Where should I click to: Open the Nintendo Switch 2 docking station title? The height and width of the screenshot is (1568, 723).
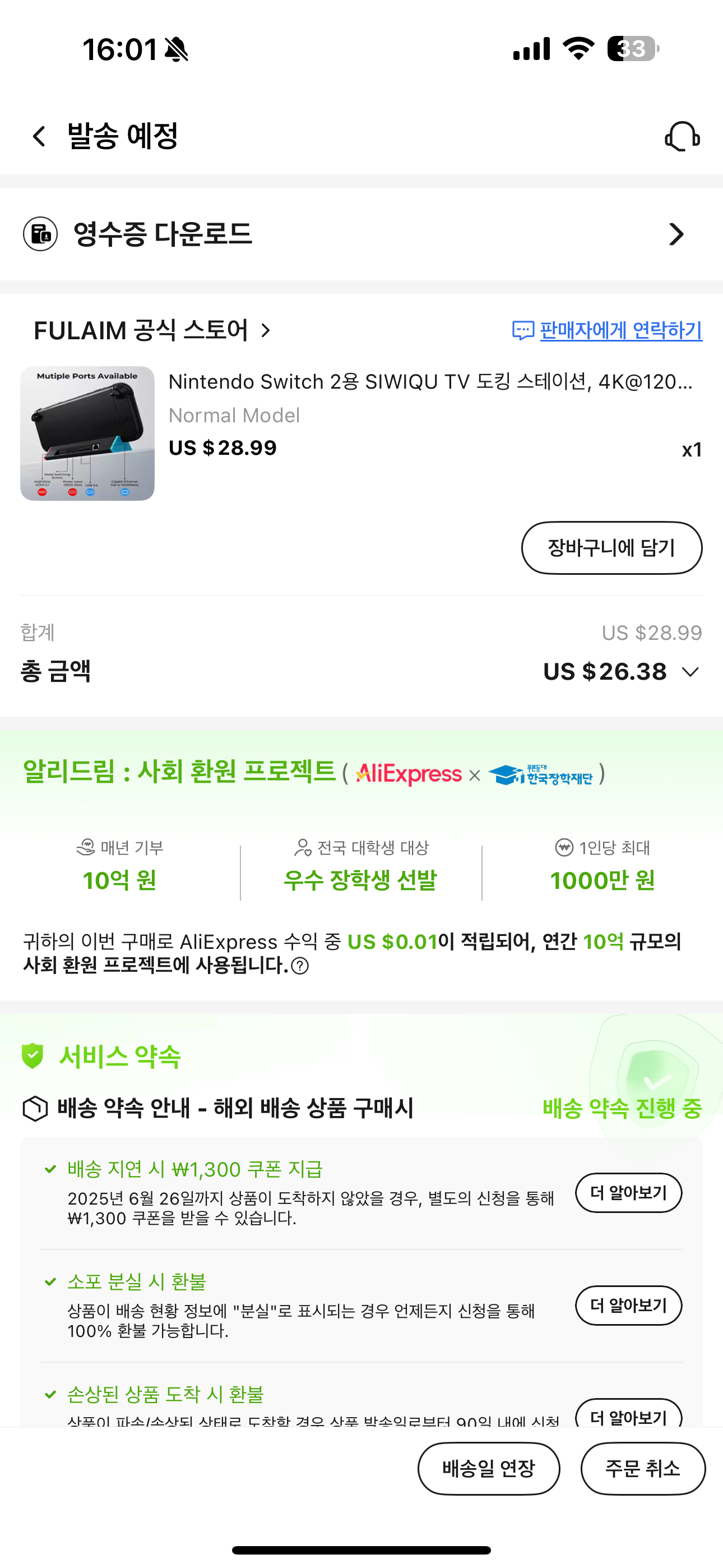[x=430, y=382]
